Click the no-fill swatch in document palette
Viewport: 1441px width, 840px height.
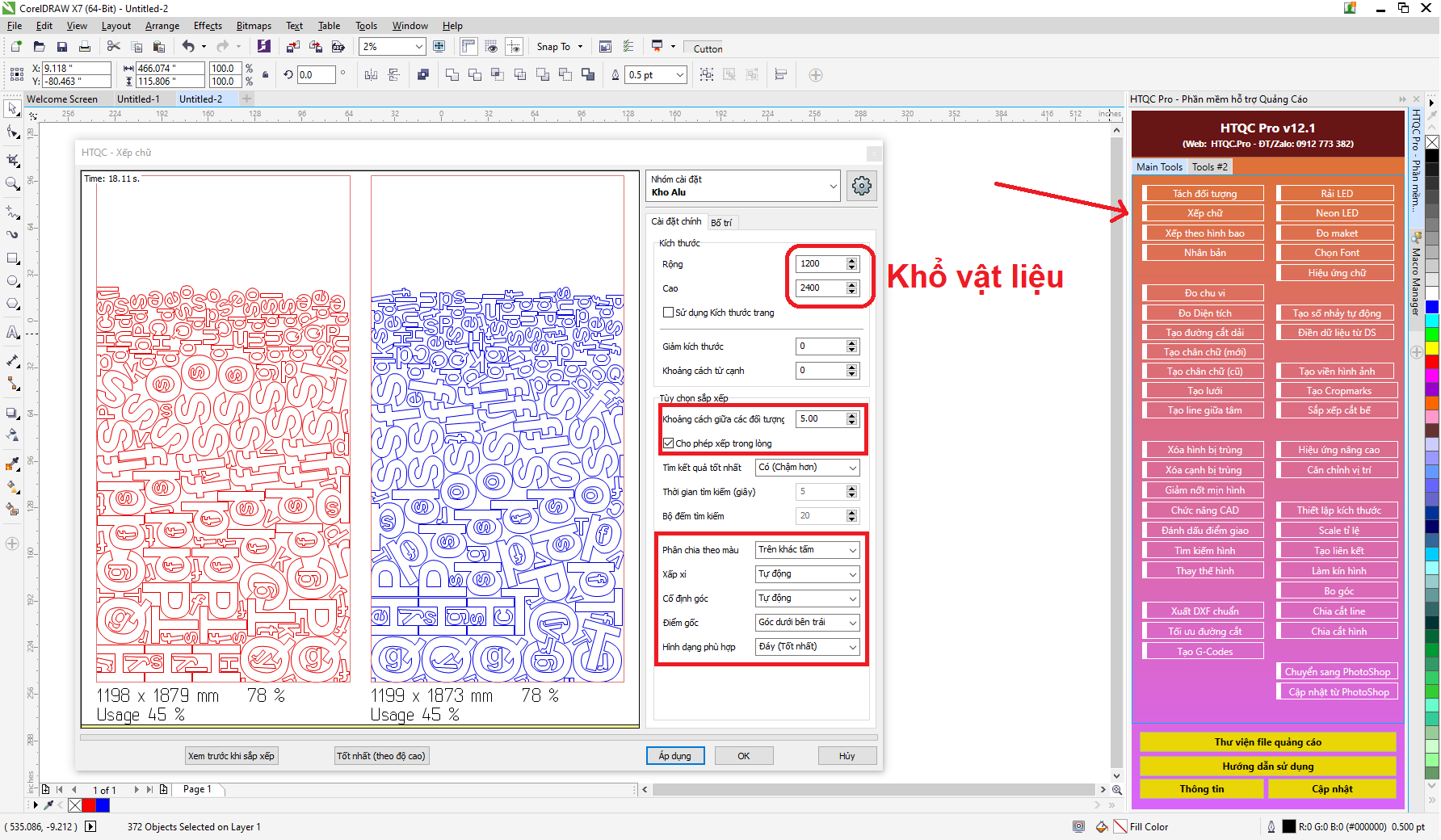(75, 805)
